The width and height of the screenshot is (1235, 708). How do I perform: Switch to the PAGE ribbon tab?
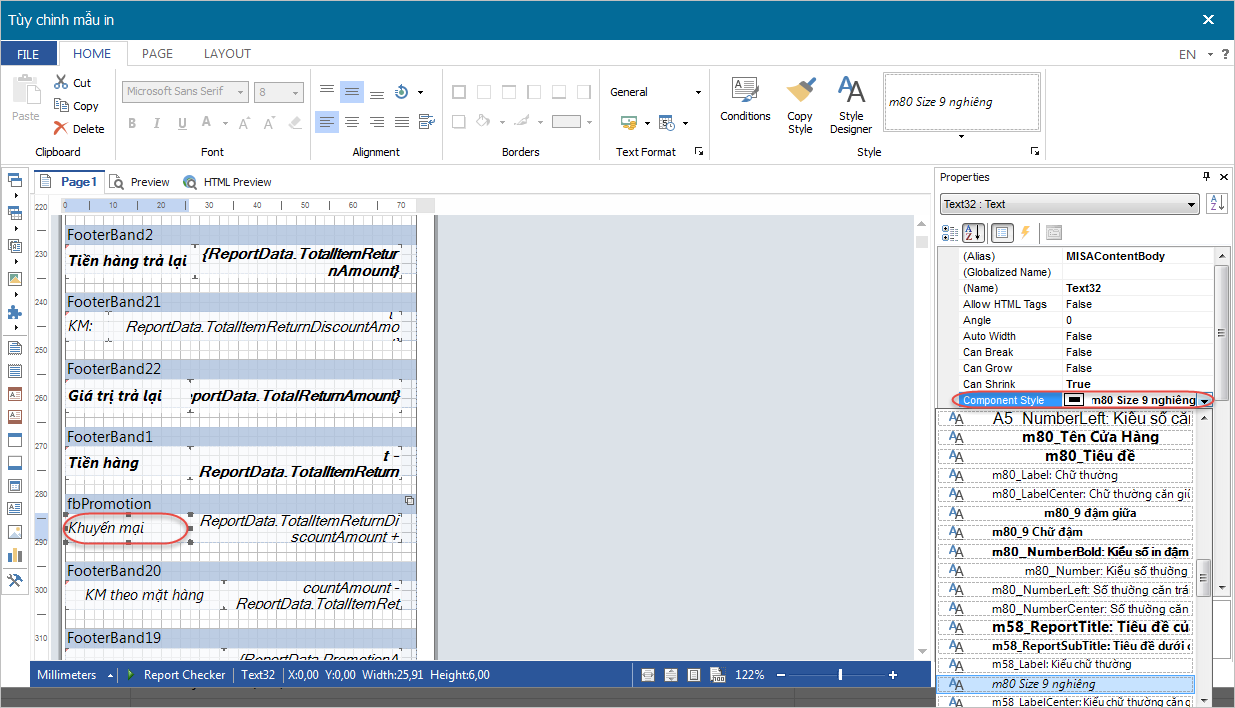[x=157, y=54]
